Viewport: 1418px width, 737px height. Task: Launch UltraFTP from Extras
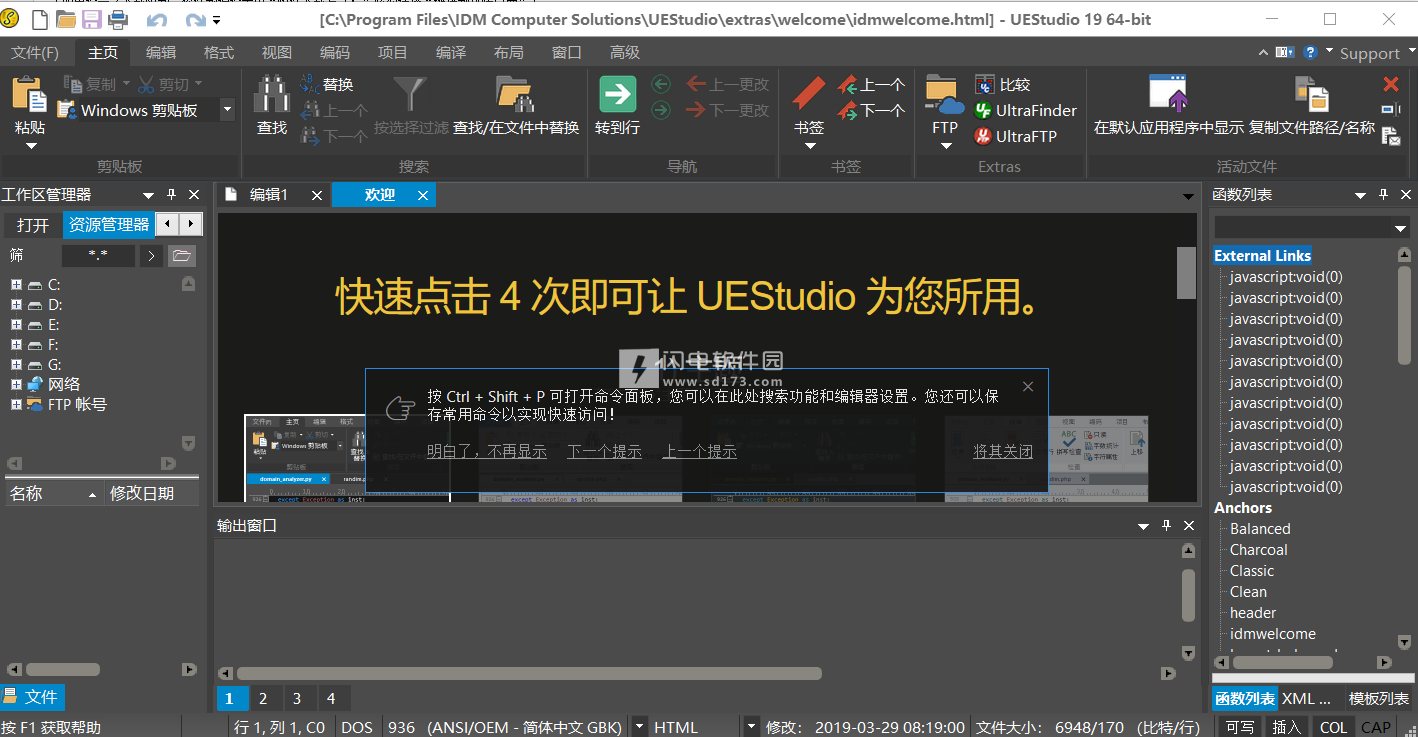click(1015, 137)
